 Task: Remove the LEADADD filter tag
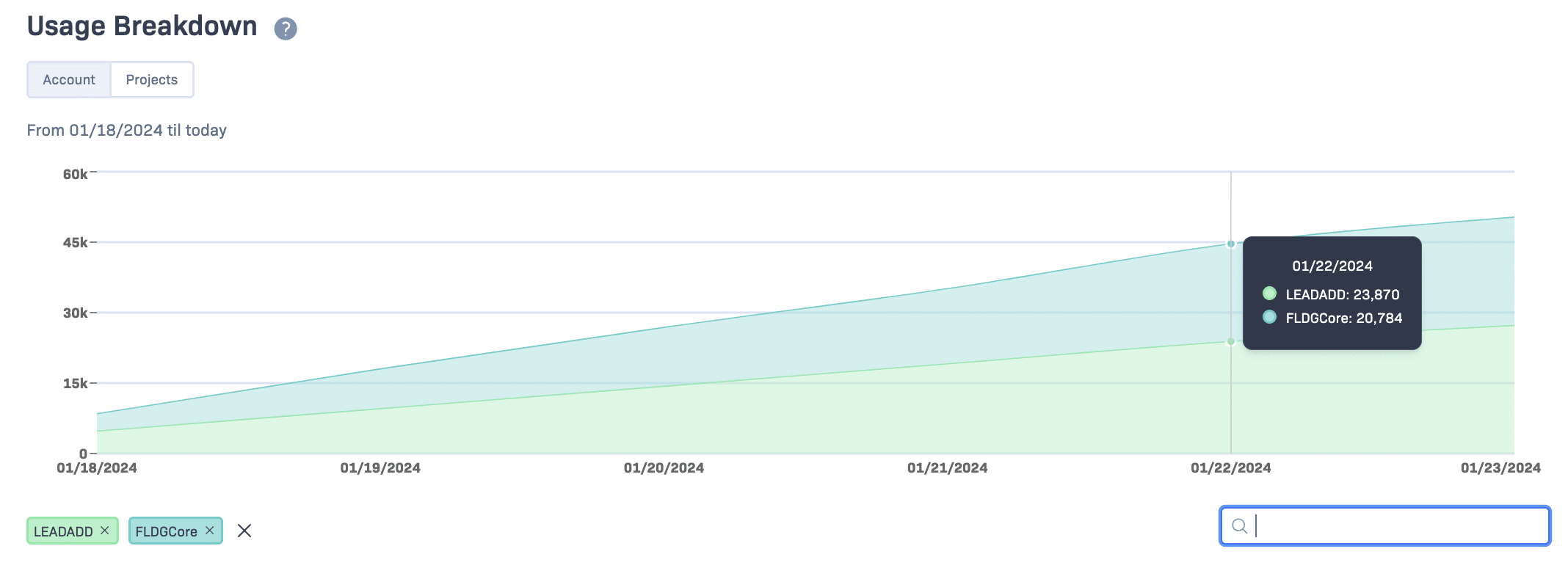[105, 530]
